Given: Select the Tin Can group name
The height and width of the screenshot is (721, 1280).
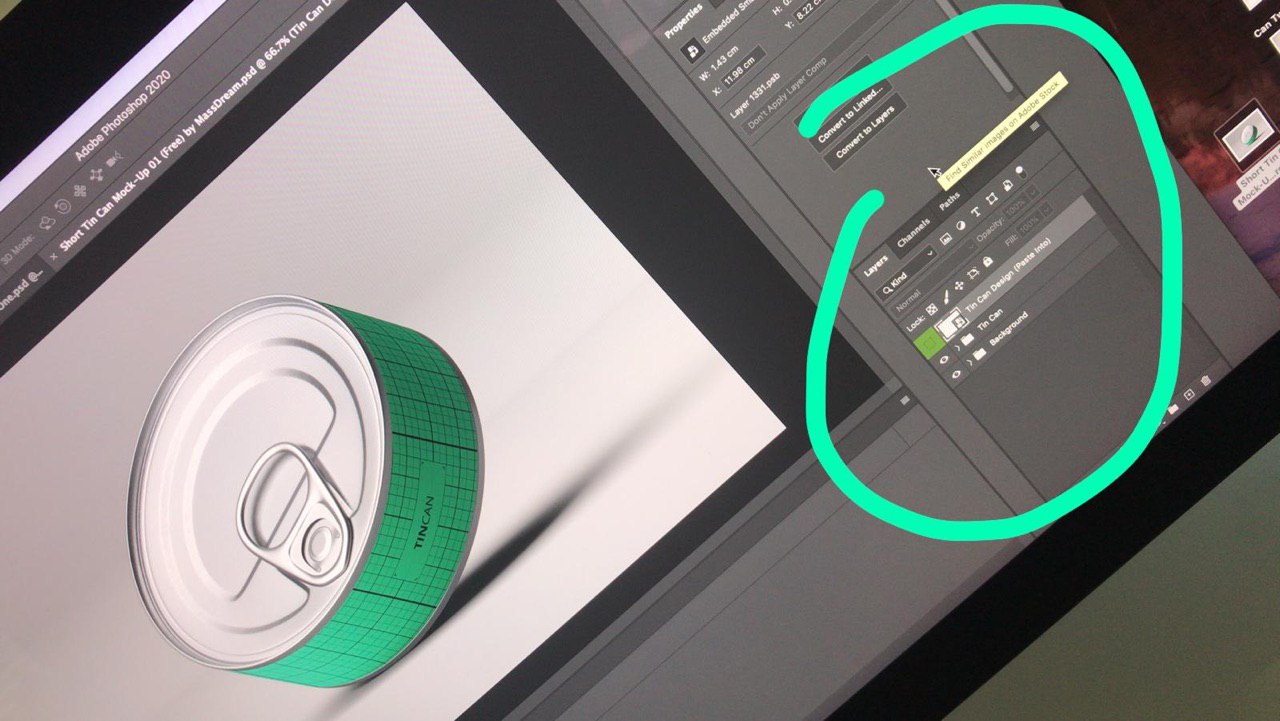Looking at the screenshot, I should (990, 320).
